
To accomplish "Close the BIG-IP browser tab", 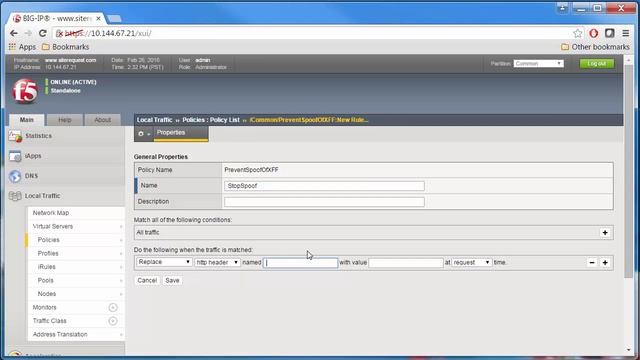I will [x=98, y=18].
